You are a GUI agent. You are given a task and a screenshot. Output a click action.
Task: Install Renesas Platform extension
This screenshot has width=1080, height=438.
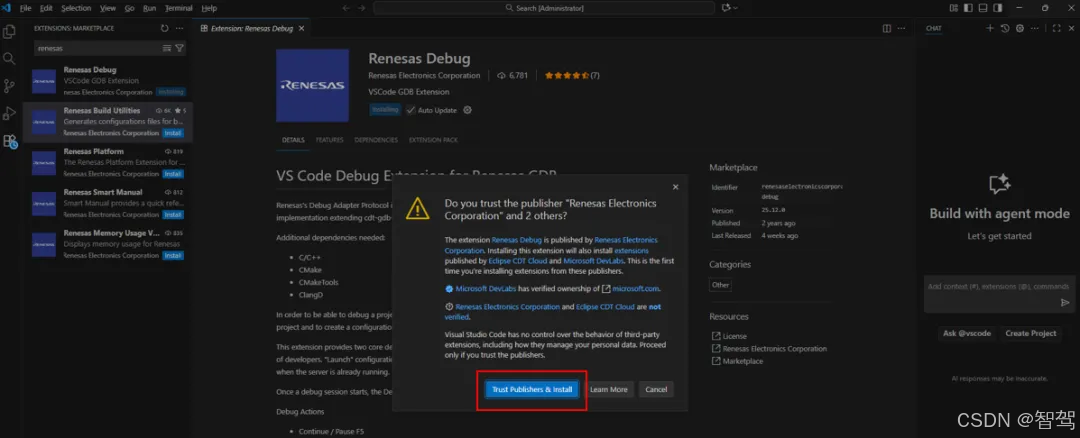point(173,174)
